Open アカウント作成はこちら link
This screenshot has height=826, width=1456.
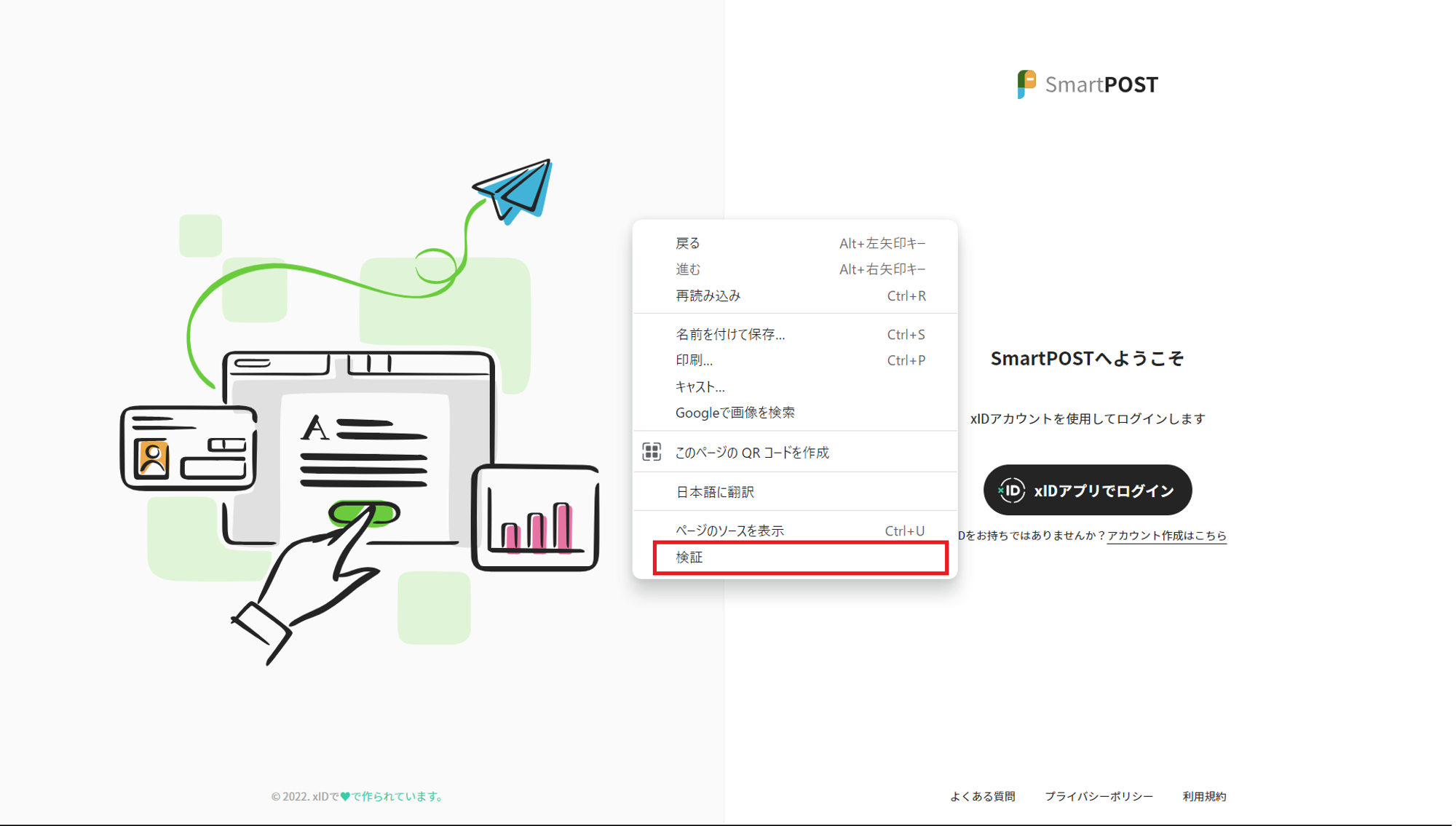click(x=1166, y=536)
